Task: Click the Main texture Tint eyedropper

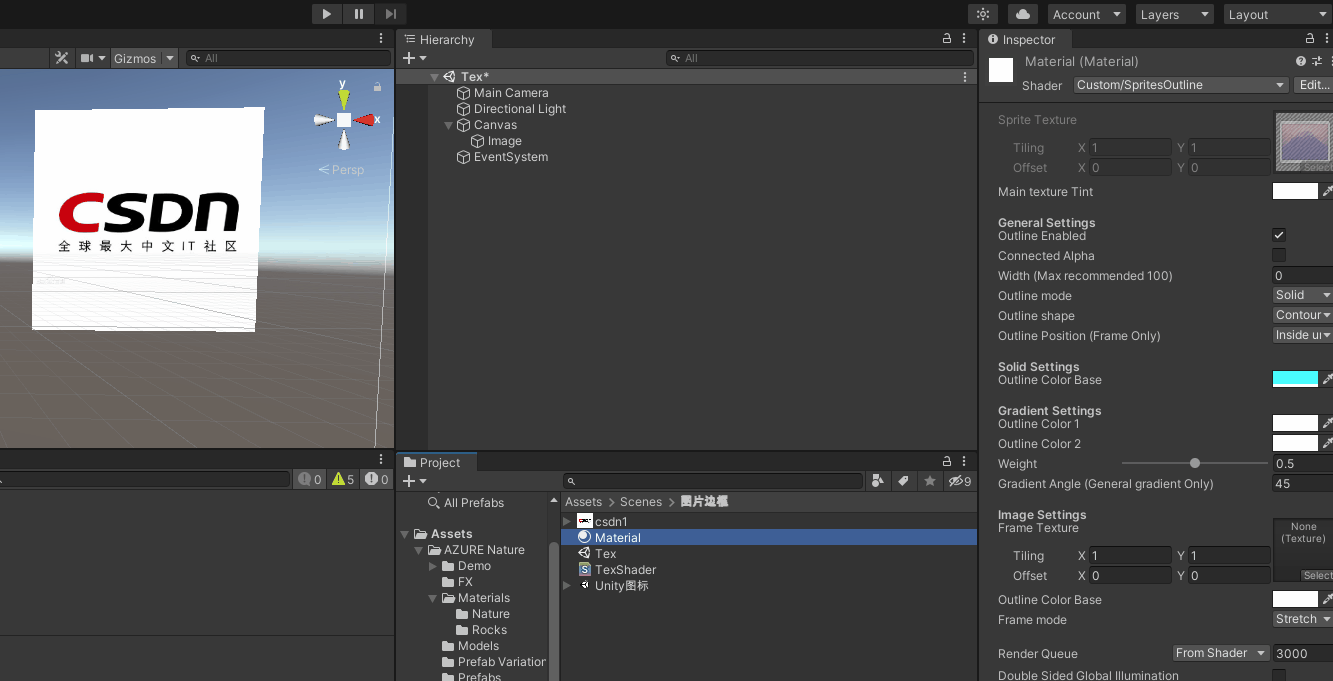Action: (x=1327, y=191)
